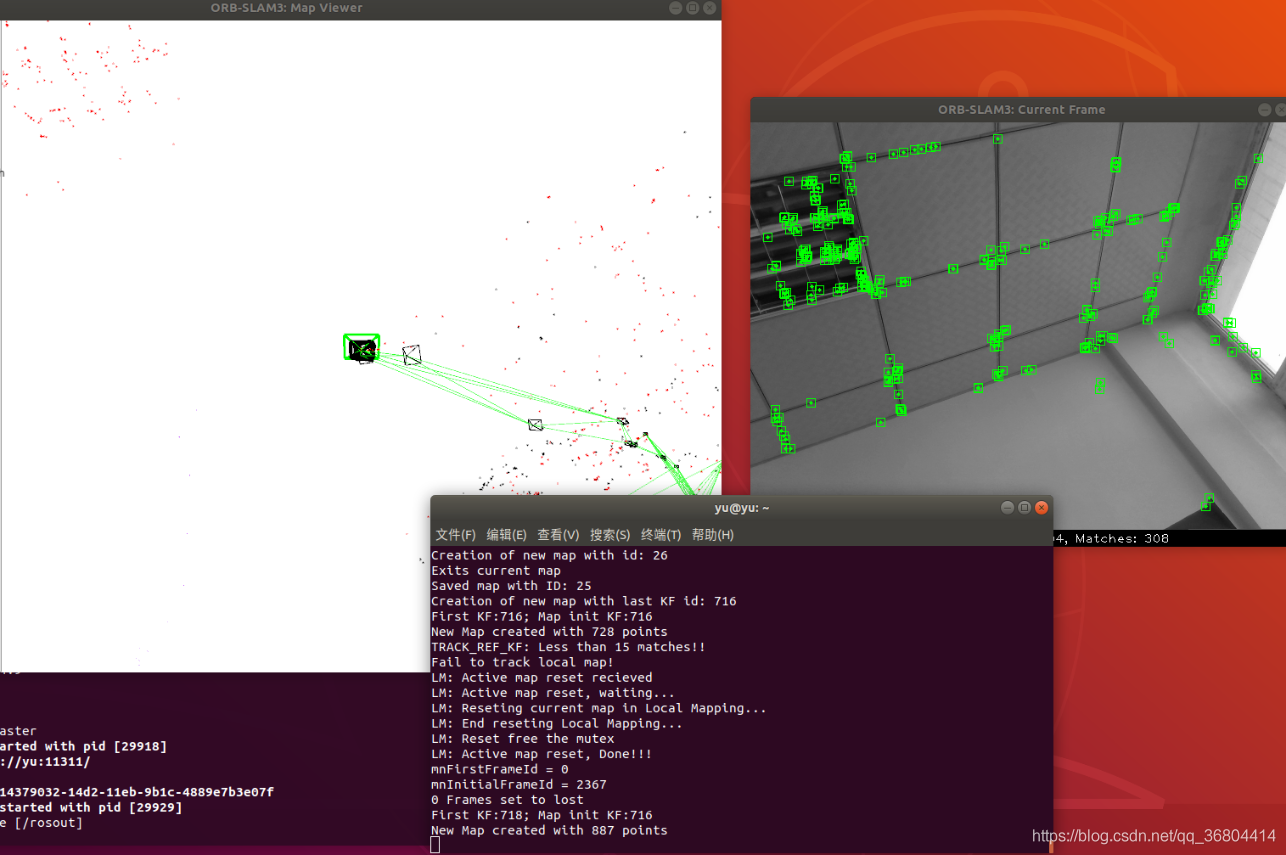Click the ID string ending 4889e7b3e07f
1286x855 pixels.
tap(137, 792)
